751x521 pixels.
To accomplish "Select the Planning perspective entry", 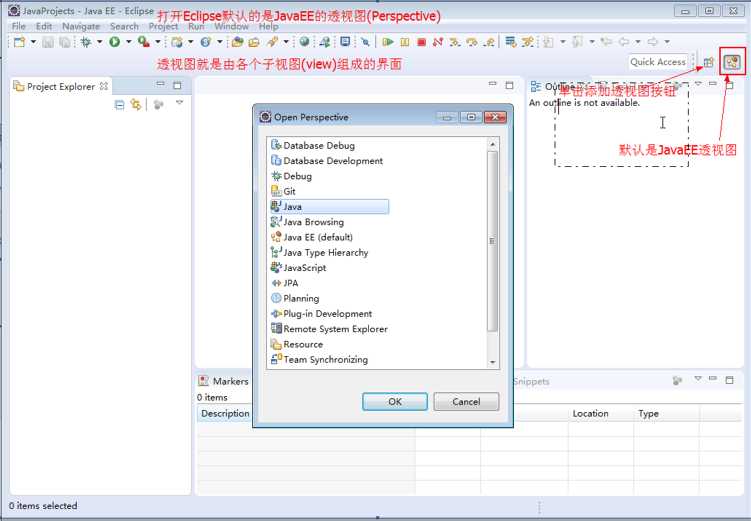I will pyautogui.click(x=295, y=298).
